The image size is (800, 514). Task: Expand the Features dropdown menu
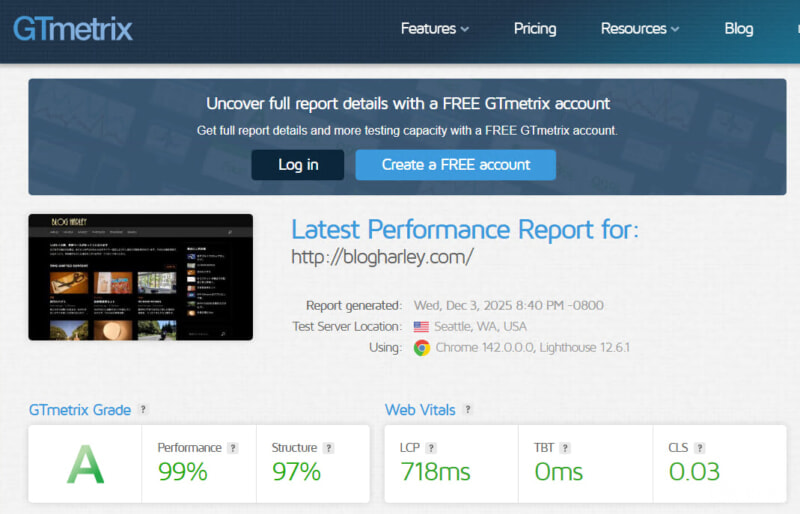click(435, 29)
